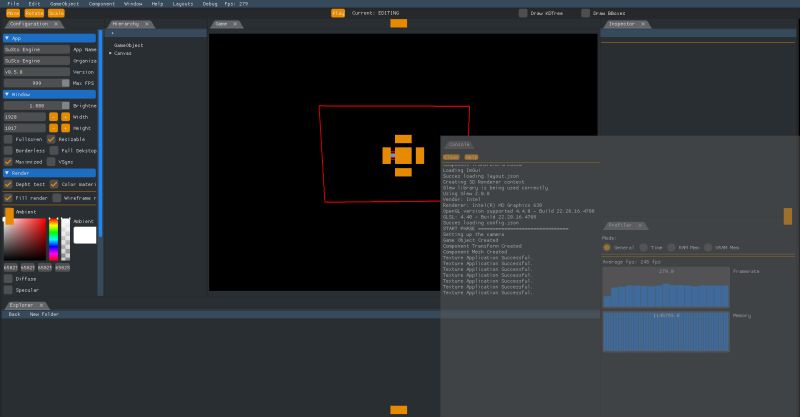Click Back in the Explorer panel

pos(14,314)
